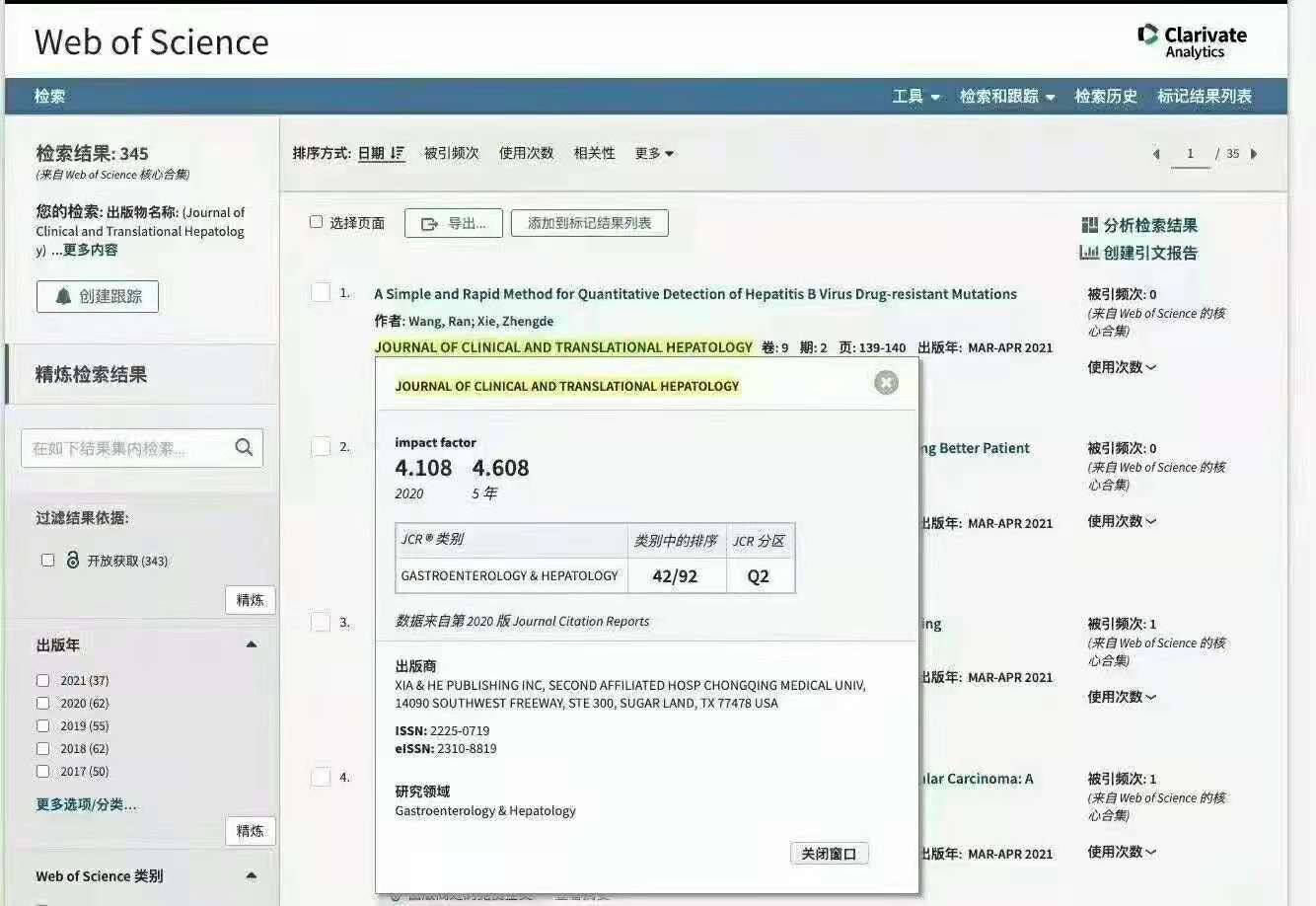Check the box for result 4

pyautogui.click(x=321, y=777)
